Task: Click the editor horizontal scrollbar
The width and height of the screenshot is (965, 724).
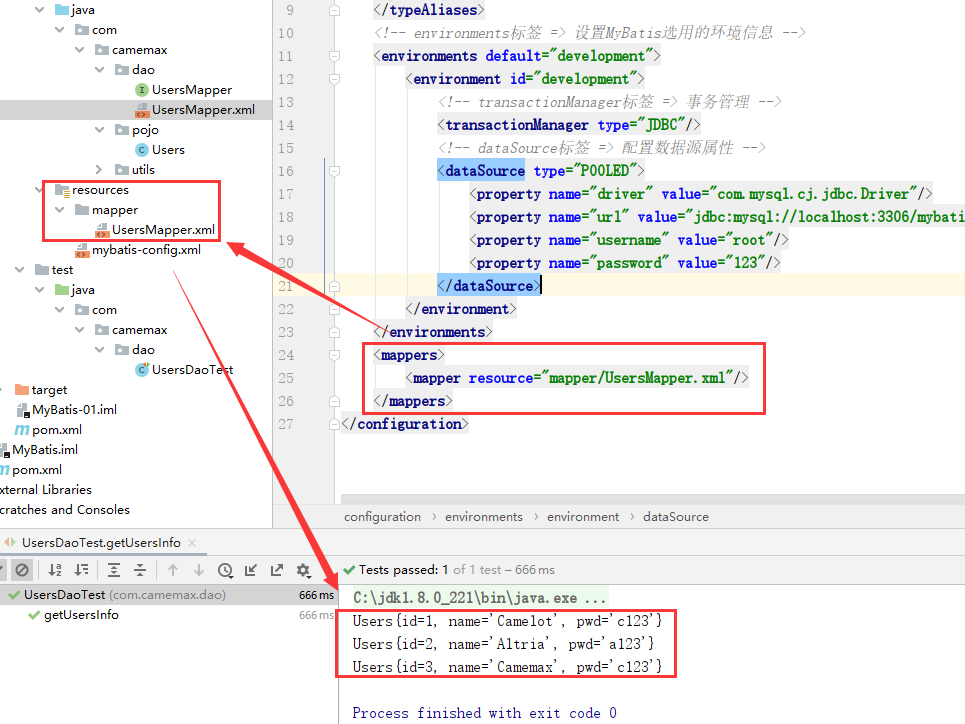Action: pos(652,499)
